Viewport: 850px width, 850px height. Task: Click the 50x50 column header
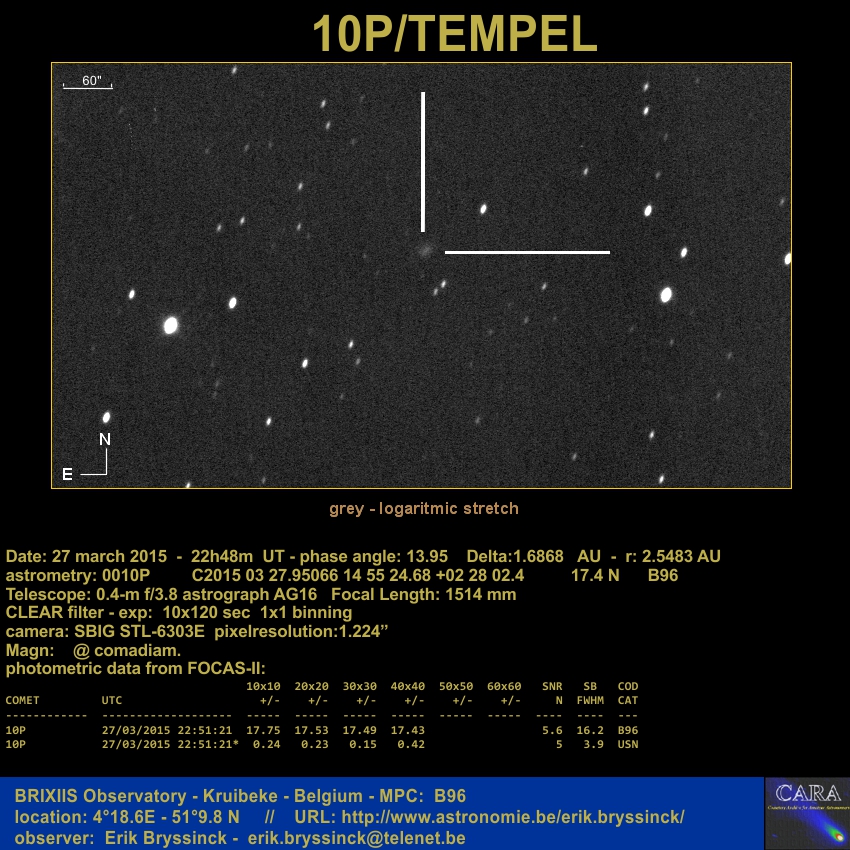click(456, 686)
